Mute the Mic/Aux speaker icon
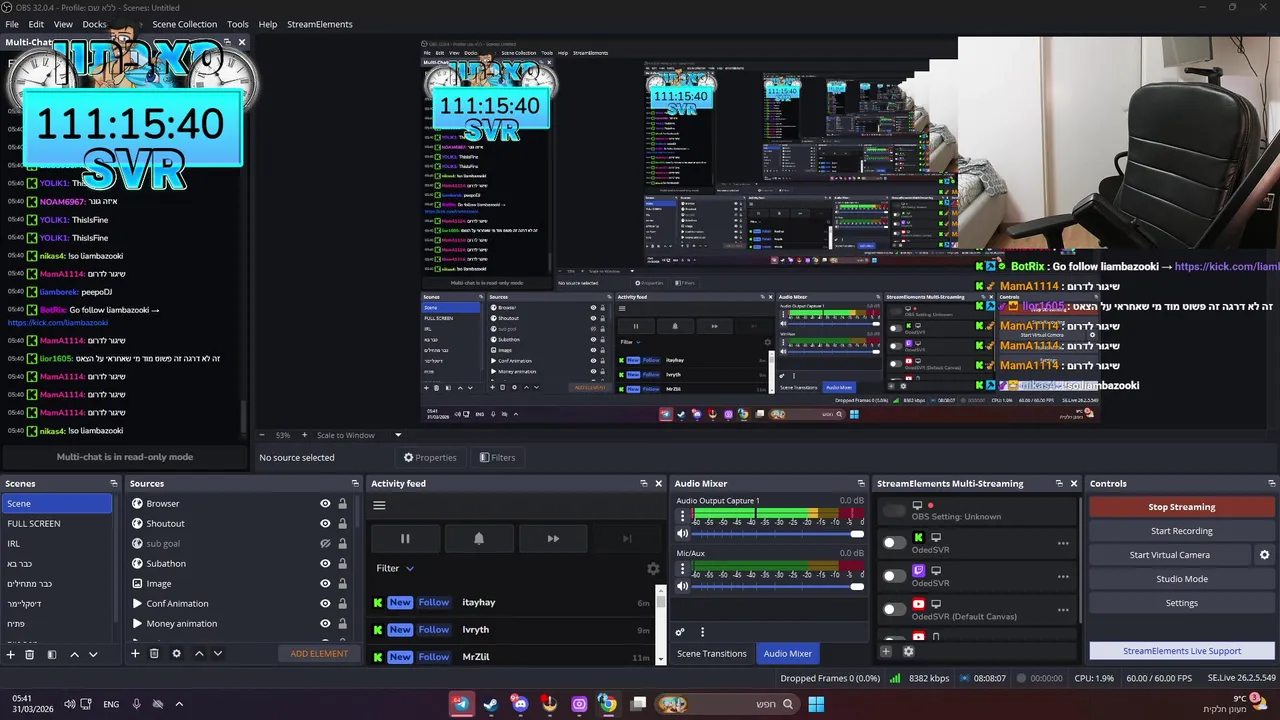This screenshot has width=1280, height=720. (683, 586)
